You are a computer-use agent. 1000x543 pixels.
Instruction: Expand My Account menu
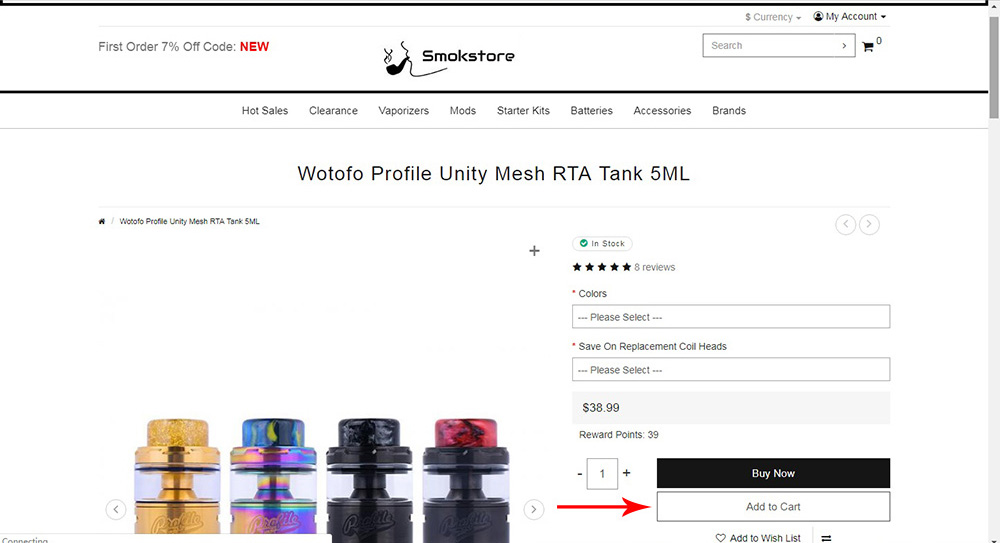click(850, 17)
